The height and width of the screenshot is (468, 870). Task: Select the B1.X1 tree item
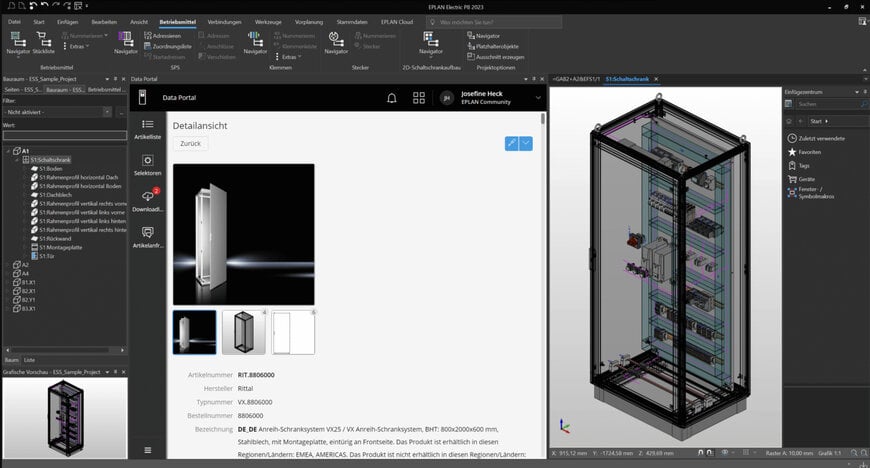[x=28, y=283]
